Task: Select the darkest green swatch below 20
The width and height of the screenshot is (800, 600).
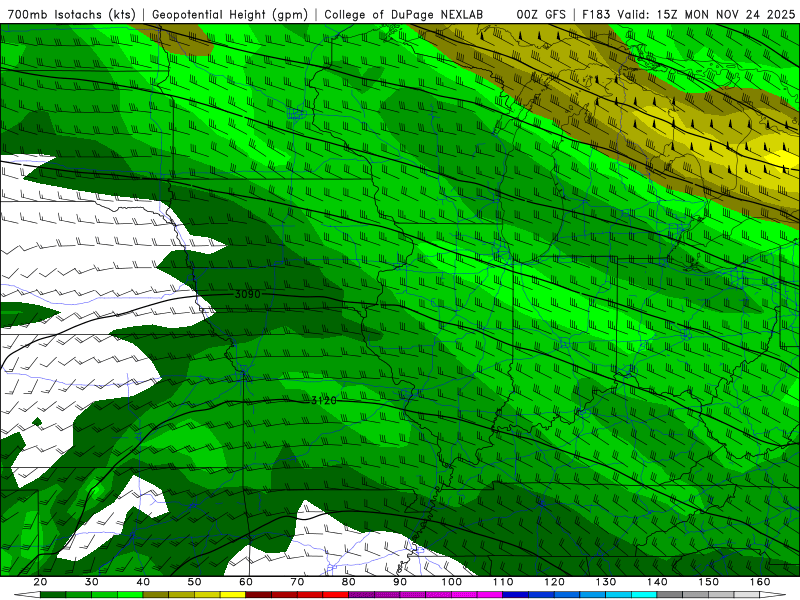Action: tap(53, 595)
